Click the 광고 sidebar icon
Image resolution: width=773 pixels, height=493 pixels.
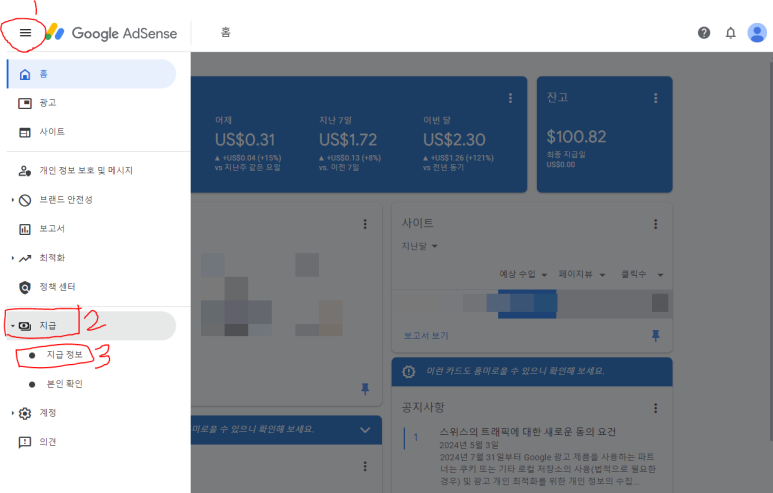coord(25,104)
